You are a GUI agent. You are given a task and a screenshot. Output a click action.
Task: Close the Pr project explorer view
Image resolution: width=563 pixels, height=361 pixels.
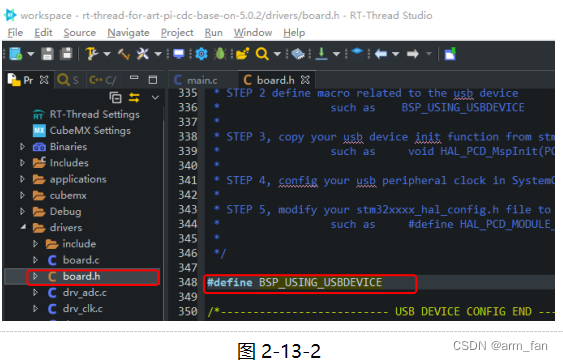44,80
